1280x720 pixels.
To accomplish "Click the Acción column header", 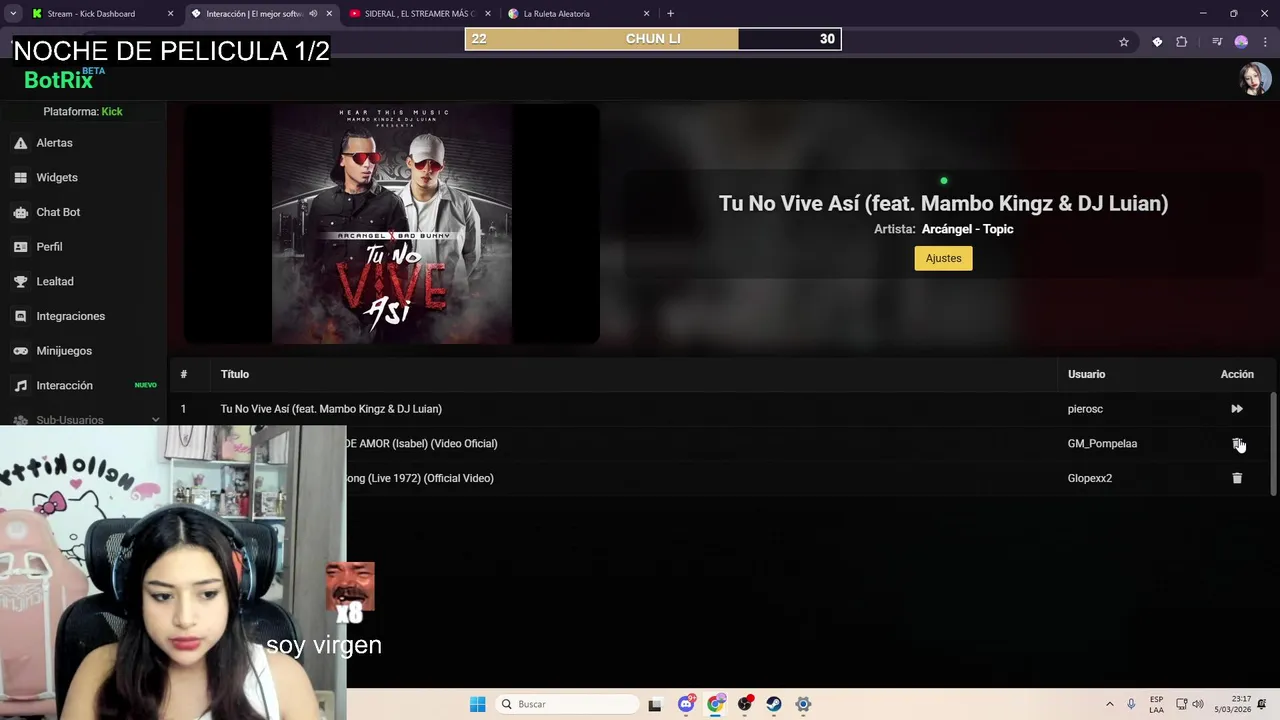I will point(1237,374).
